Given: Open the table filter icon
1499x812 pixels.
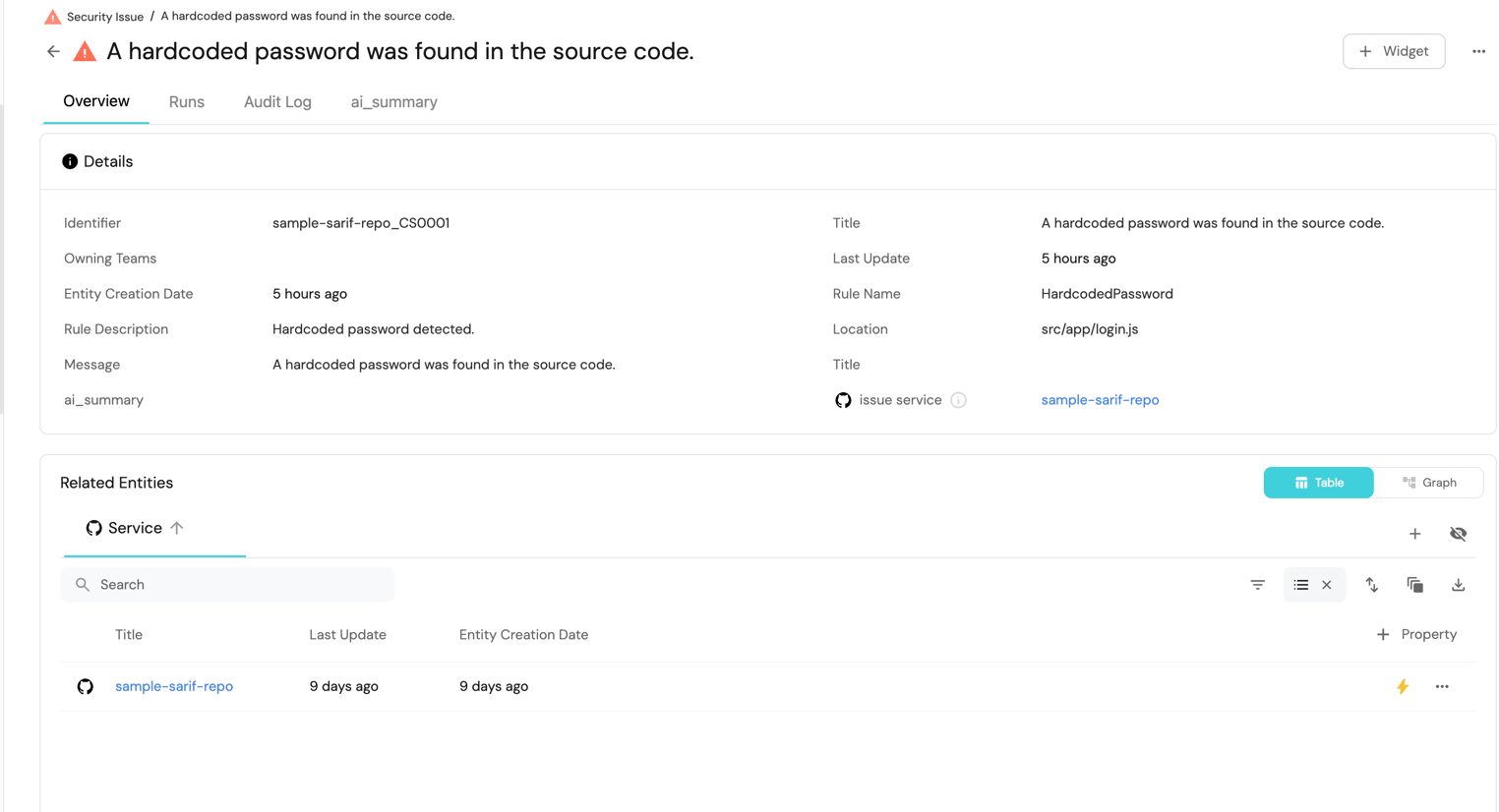Looking at the screenshot, I should coord(1257,585).
